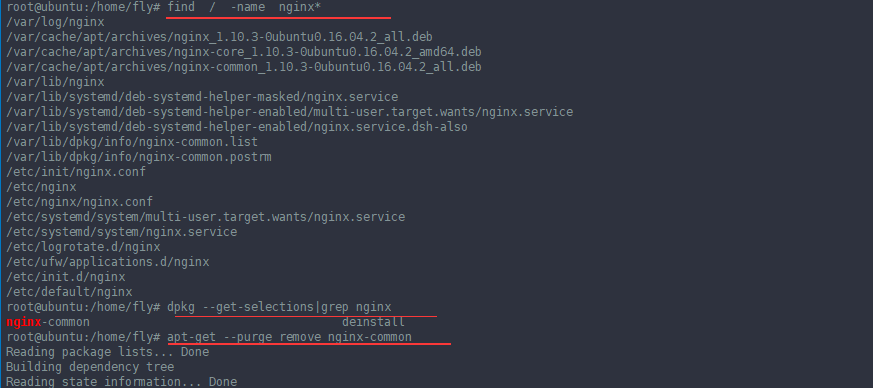Click the /etc/nginx/nginx.conf path
The image size is (873, 388).
(79, 203)
